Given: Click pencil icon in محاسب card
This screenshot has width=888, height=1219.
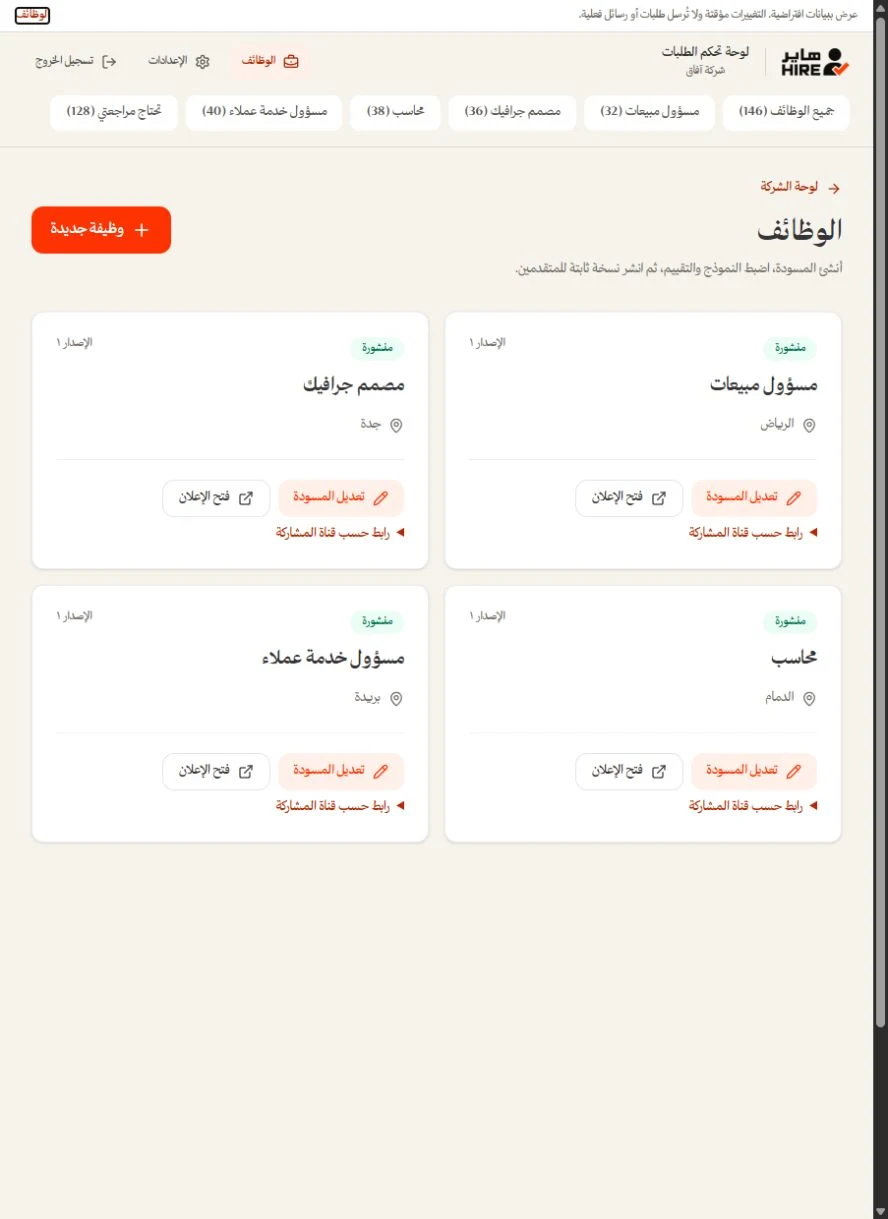Looking at the screenshot, I should tap(794, 771).
